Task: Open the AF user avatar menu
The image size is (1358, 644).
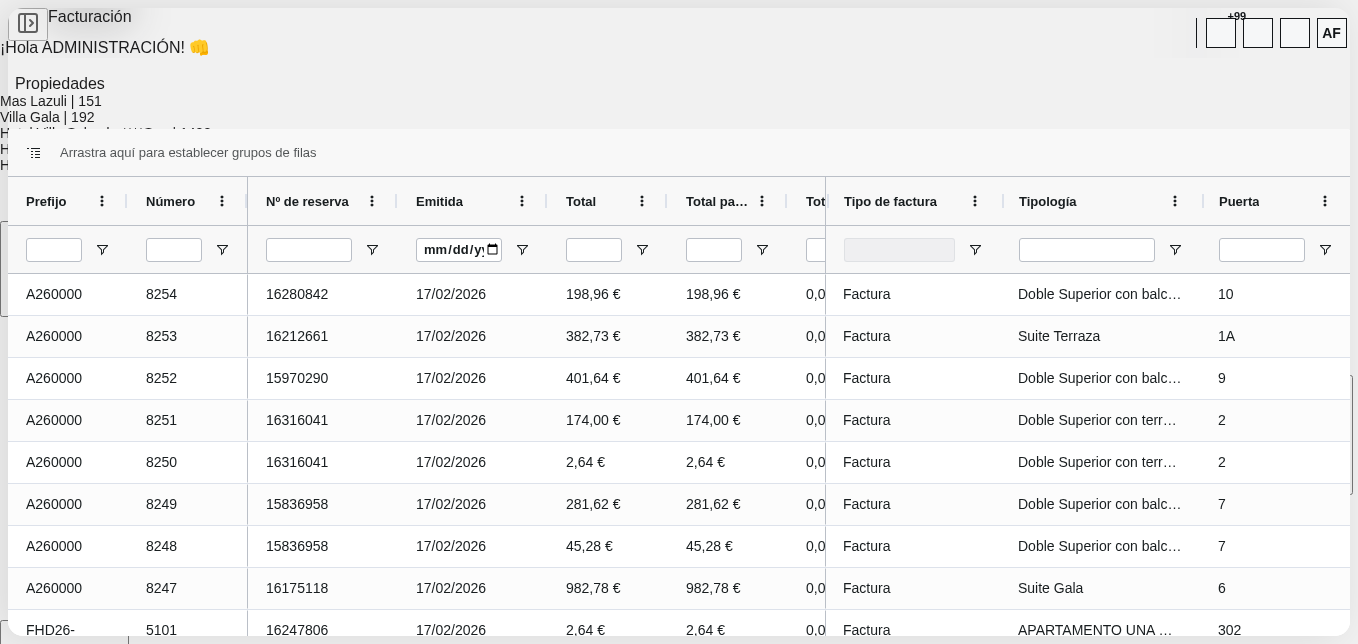Action: (1331, 33)
